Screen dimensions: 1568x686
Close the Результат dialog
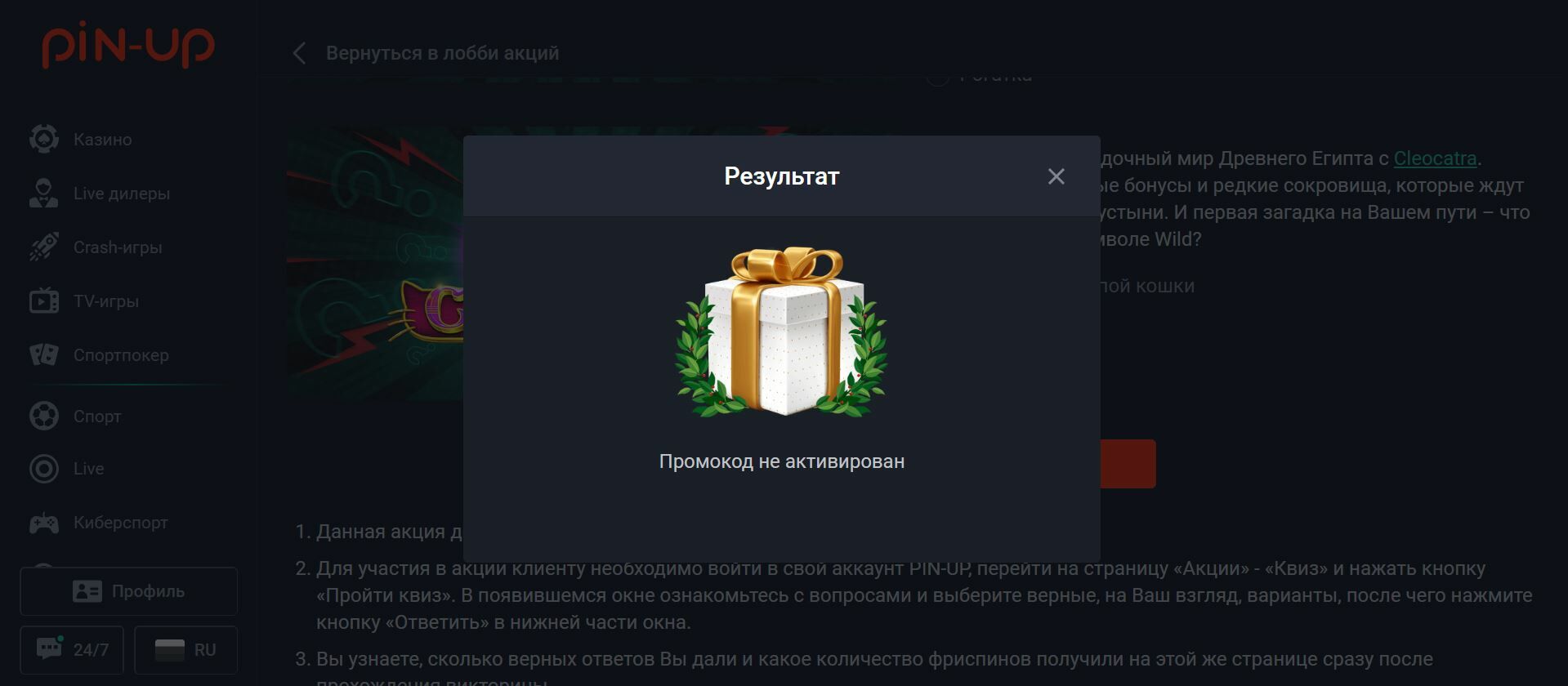click(x=1056, y=176)
